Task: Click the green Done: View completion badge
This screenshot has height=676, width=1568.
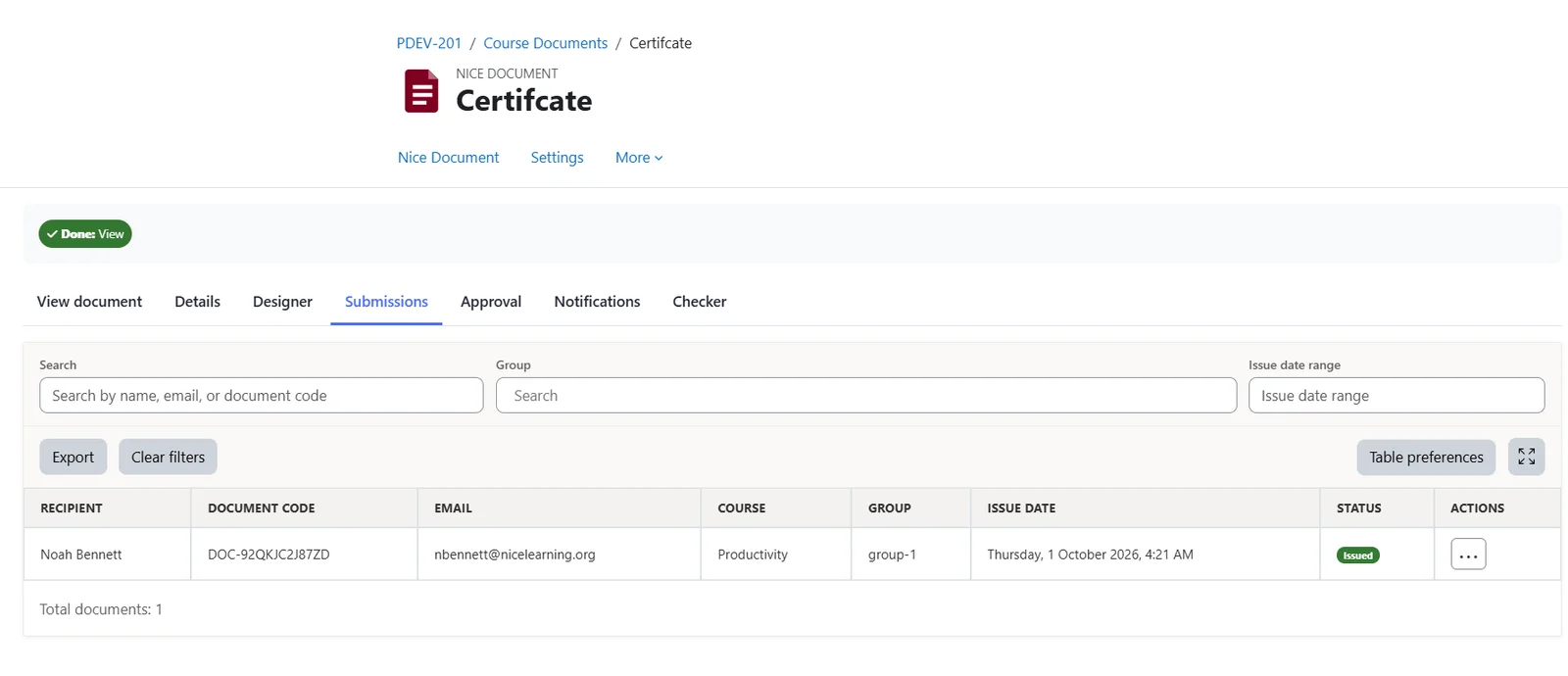Action: tap(85, 234)
